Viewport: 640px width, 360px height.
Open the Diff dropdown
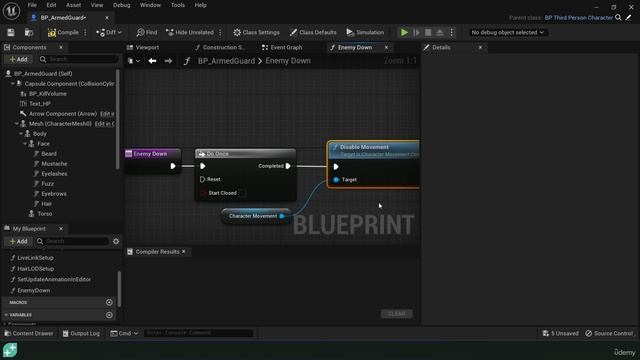109,32
